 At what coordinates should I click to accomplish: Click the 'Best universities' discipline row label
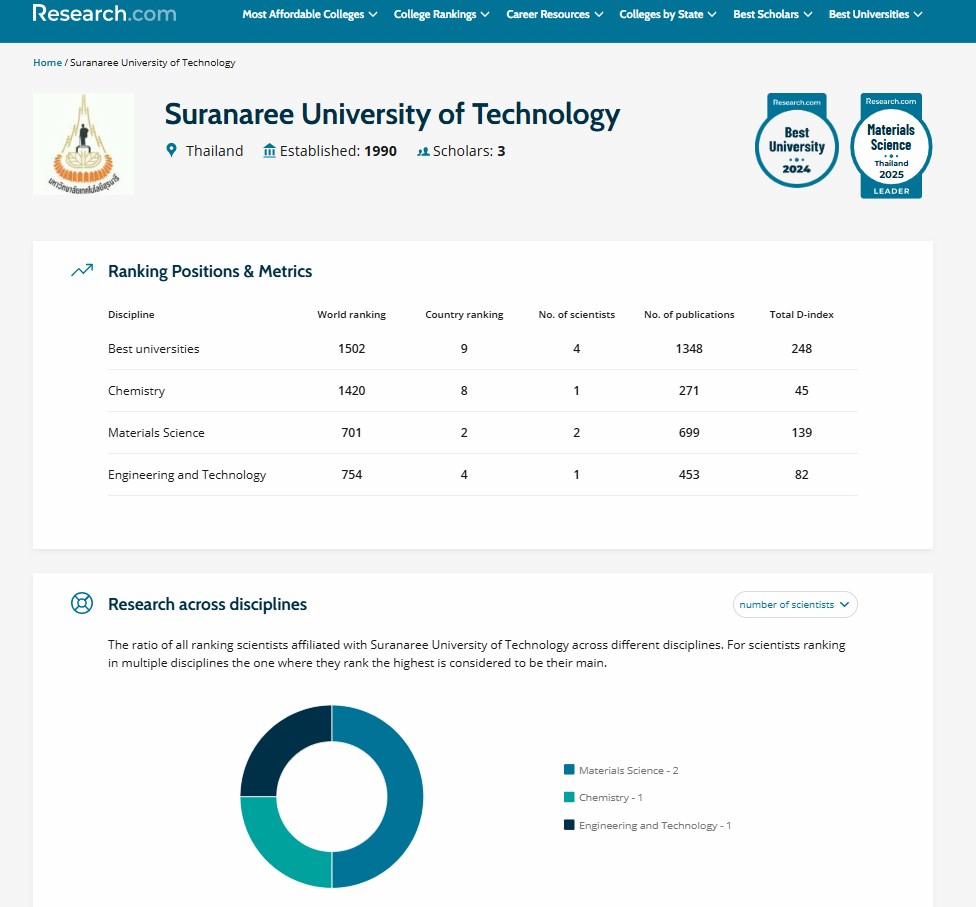pos(154,349)
